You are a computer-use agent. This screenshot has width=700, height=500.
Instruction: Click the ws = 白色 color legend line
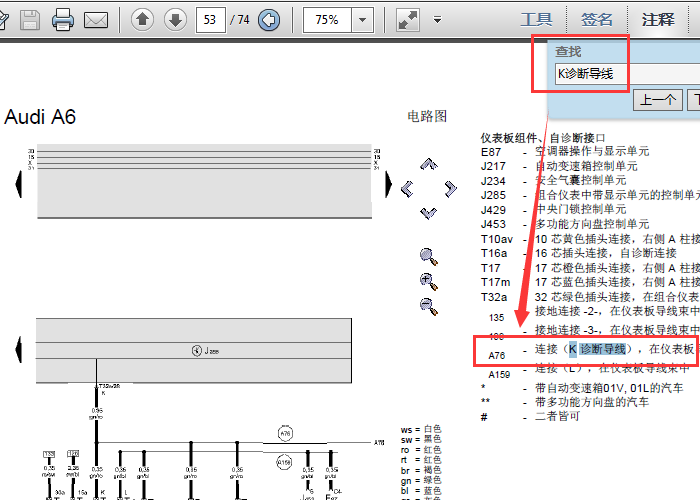(421, 429)
